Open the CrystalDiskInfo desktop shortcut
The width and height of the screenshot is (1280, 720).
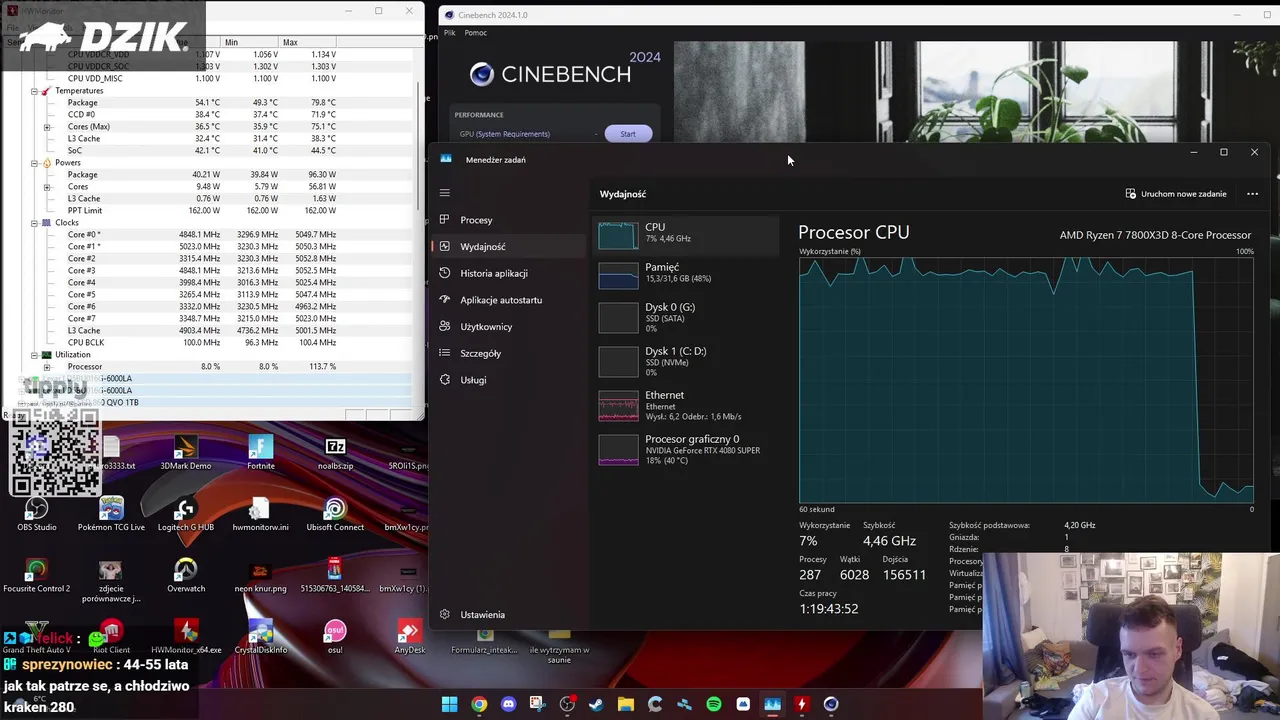point(261,637)
